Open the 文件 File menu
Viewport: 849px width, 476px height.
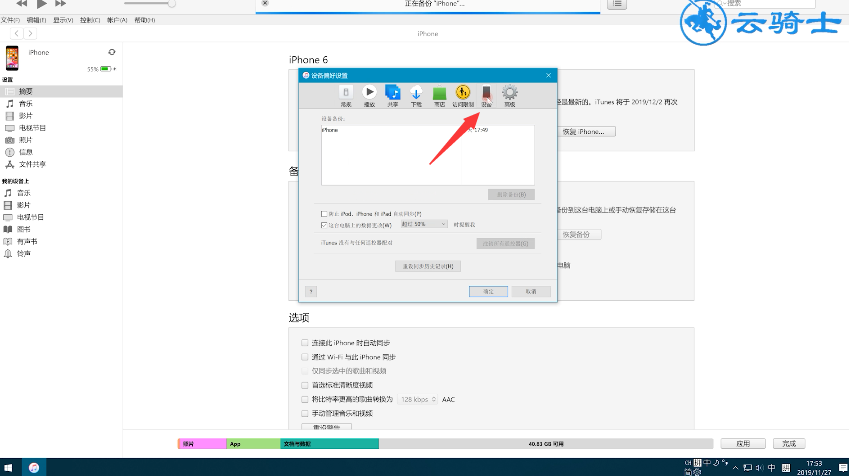(x=10, y=20)
